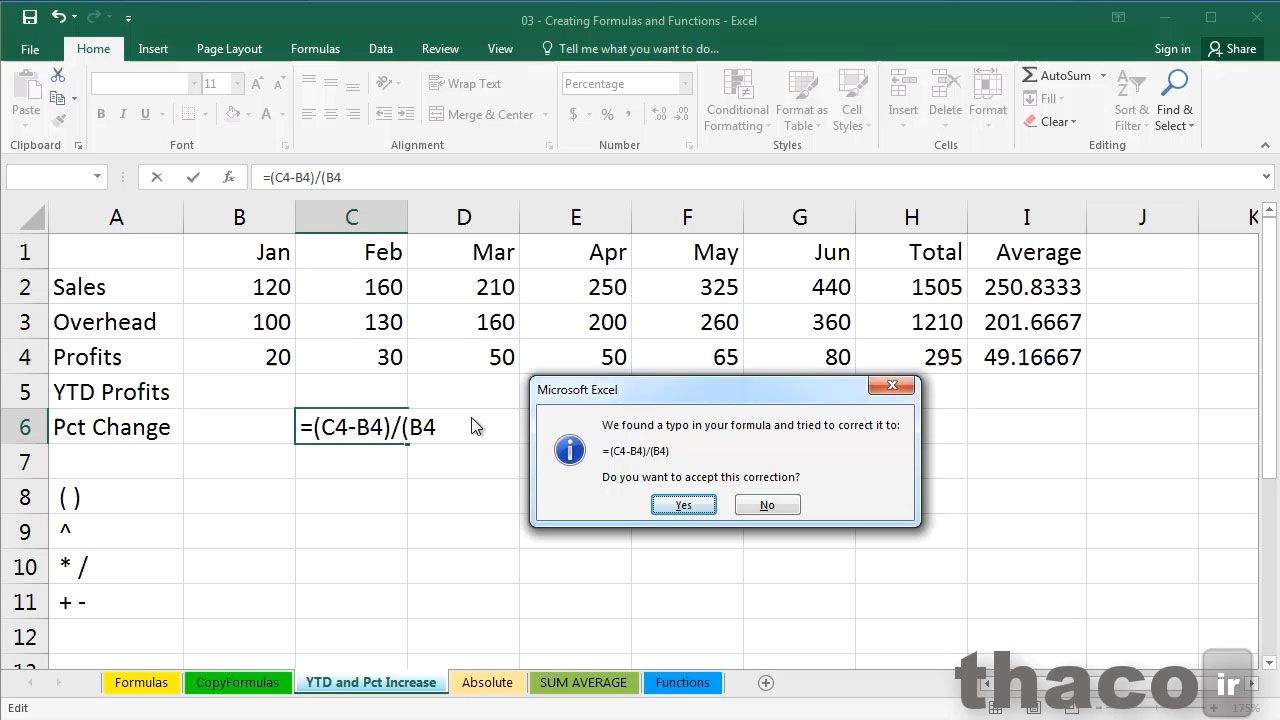Click the Percent Style icon
The image size is (1280, 720).
click(x=607, y=115)
